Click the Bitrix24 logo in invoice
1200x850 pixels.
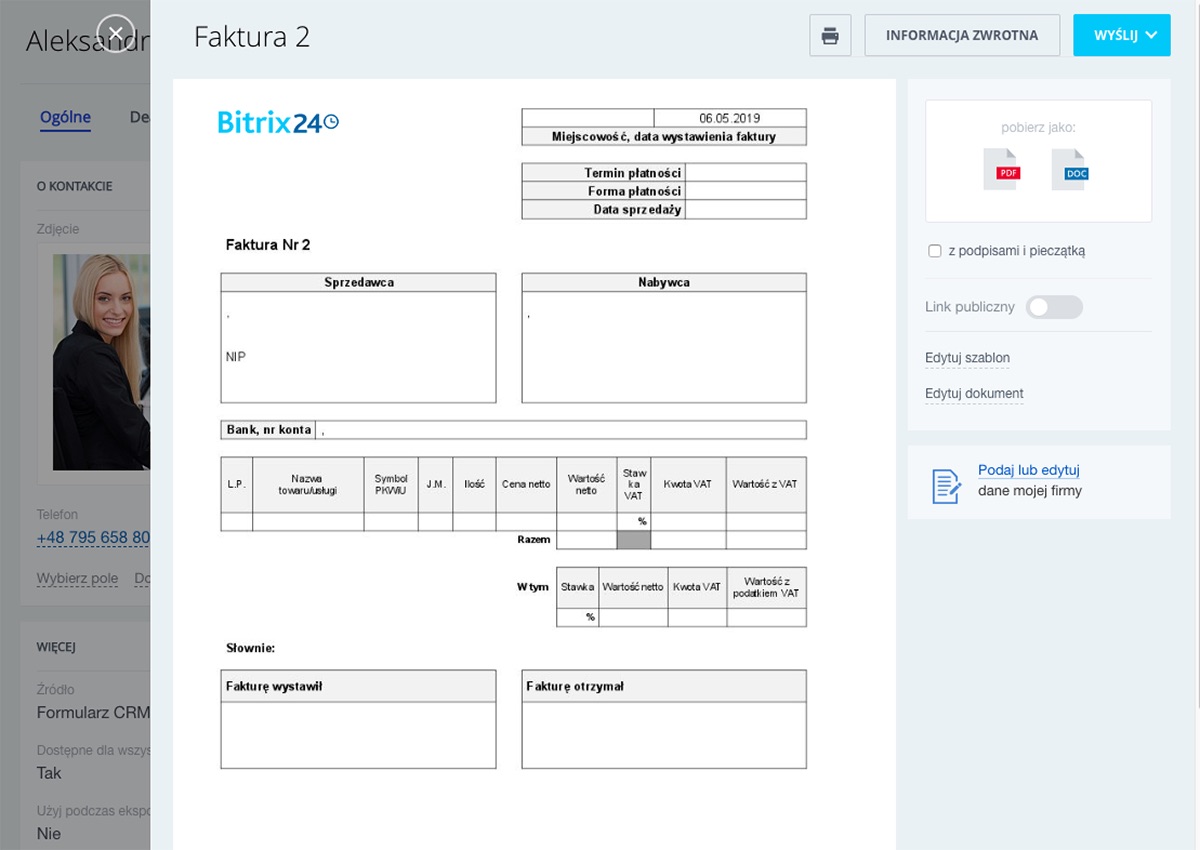[278, 122]
